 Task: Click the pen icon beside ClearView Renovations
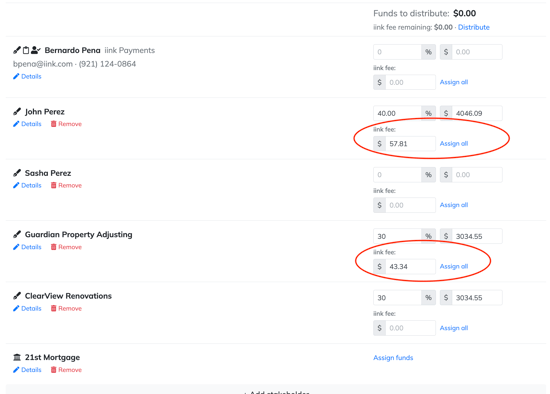(17, 296)
